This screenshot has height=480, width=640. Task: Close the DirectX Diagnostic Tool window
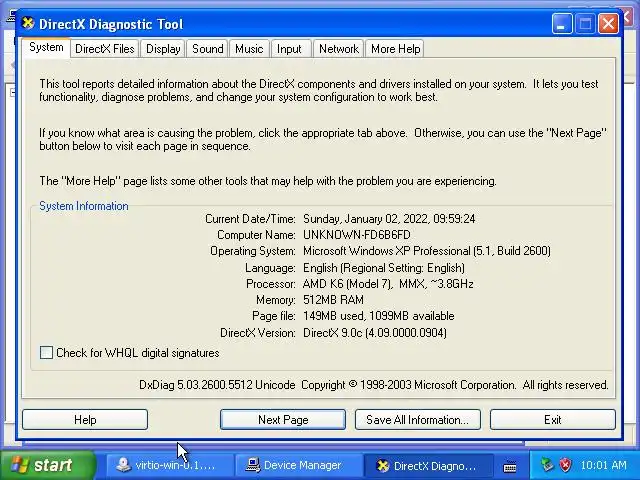(608, 24)
